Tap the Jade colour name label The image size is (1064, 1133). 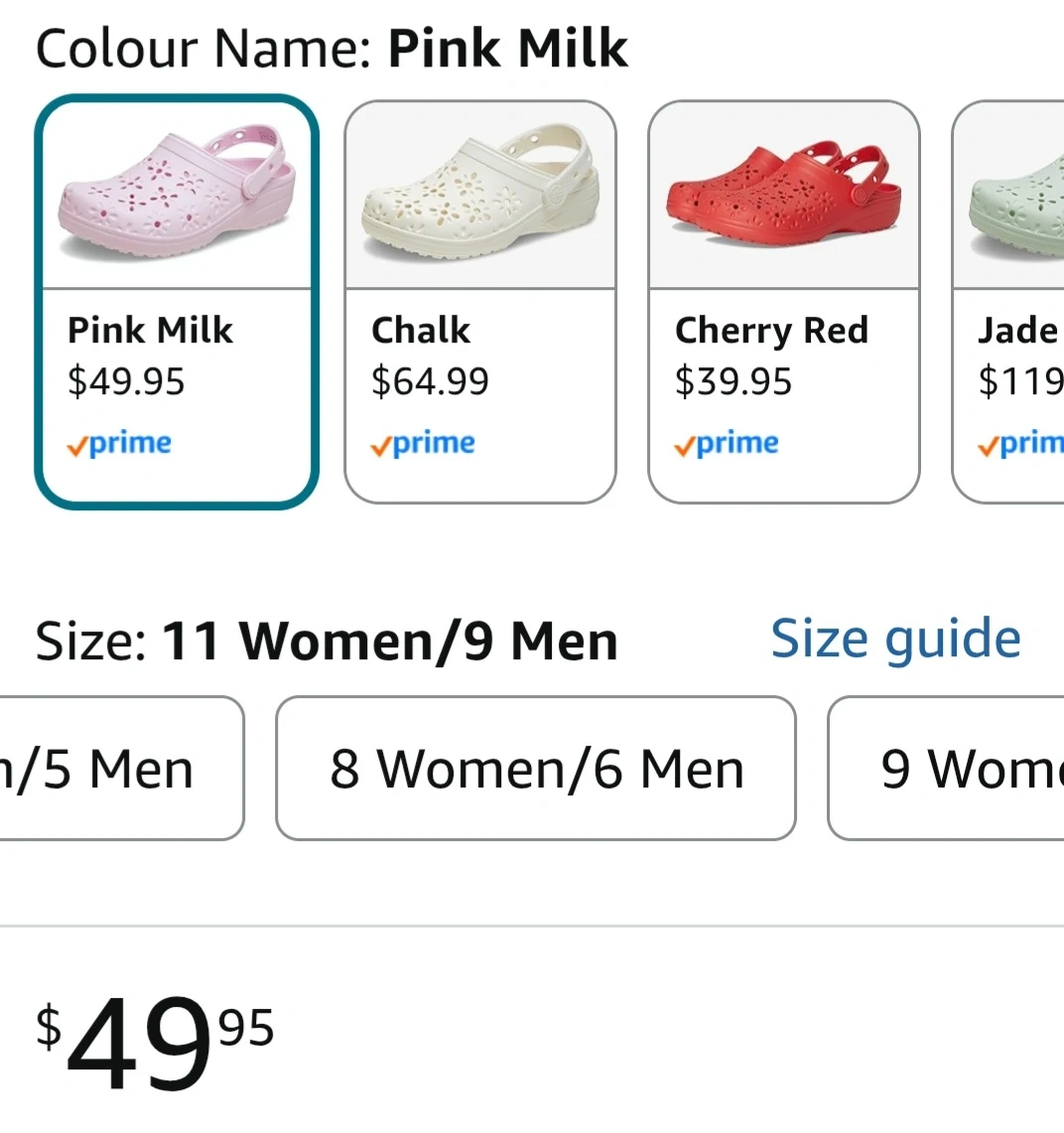tap(1018, 331)
